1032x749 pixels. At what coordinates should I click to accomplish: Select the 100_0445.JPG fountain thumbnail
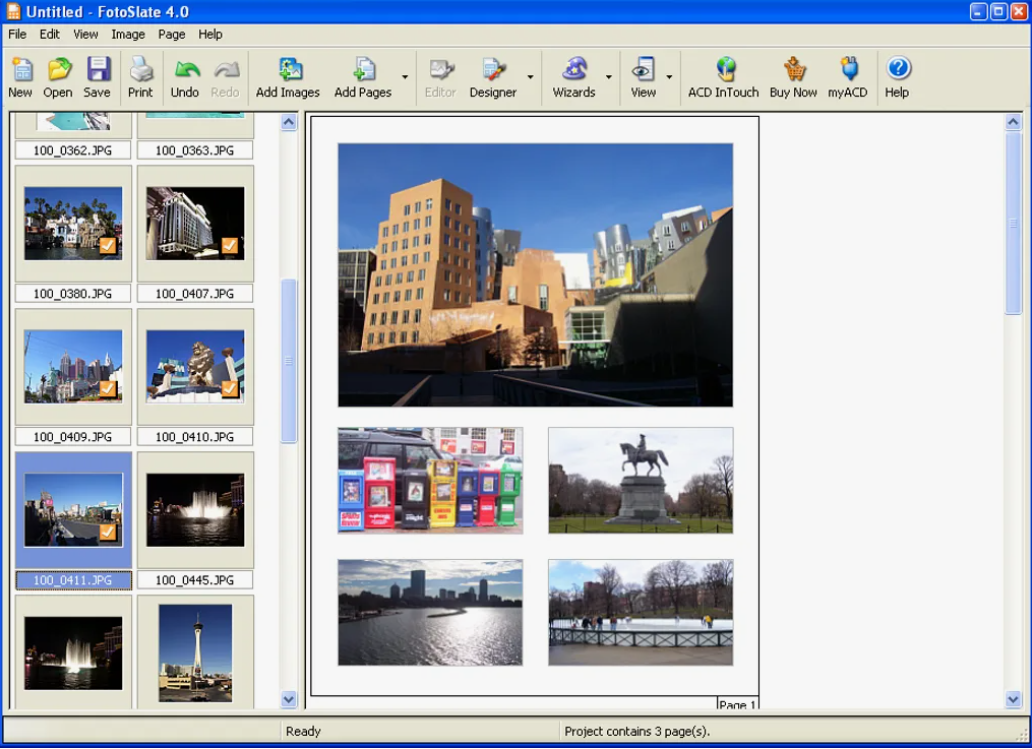195,509
